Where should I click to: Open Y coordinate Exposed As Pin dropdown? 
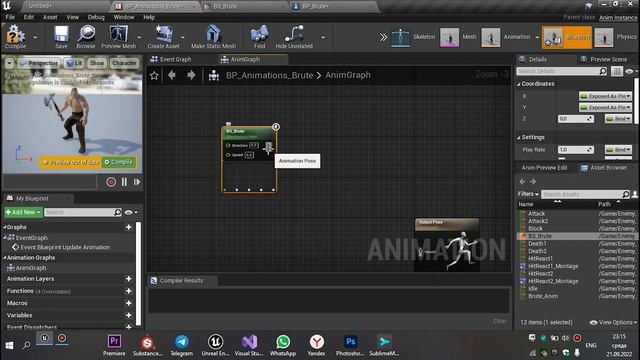tap(605, 107)
